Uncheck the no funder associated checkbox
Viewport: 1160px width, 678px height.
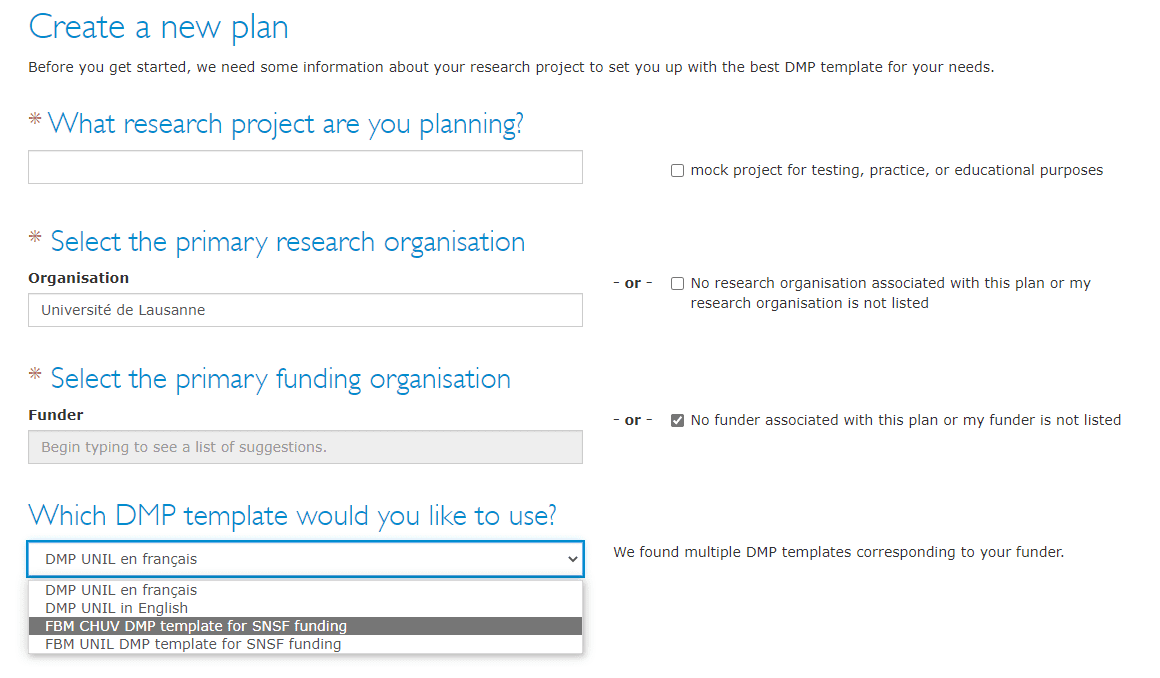tap(677, 420)
